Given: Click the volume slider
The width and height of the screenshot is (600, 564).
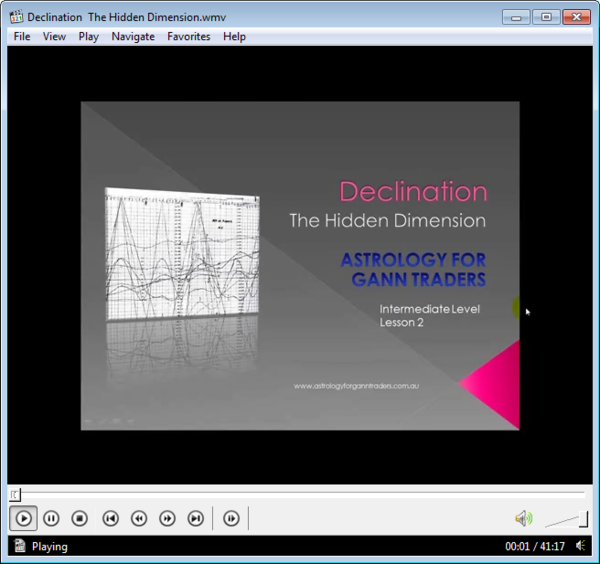Looking at the screenshot, I should tap(566, 518).
